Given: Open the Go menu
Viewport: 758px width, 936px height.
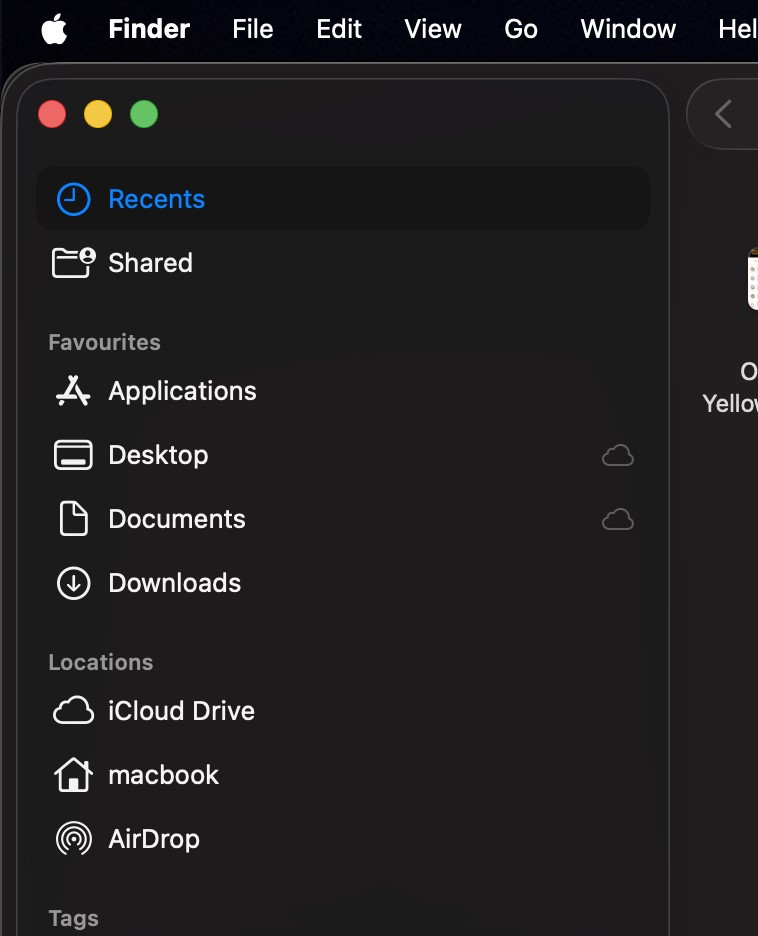Looking at the screenshot, I should 520,29.
